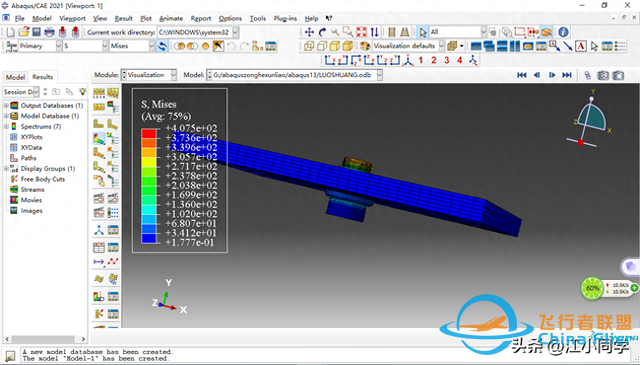Click the Plot Contours on Deformed Shape icon
Image resolution: width=640 pixels, height=365 pixels.
[99, 139]
